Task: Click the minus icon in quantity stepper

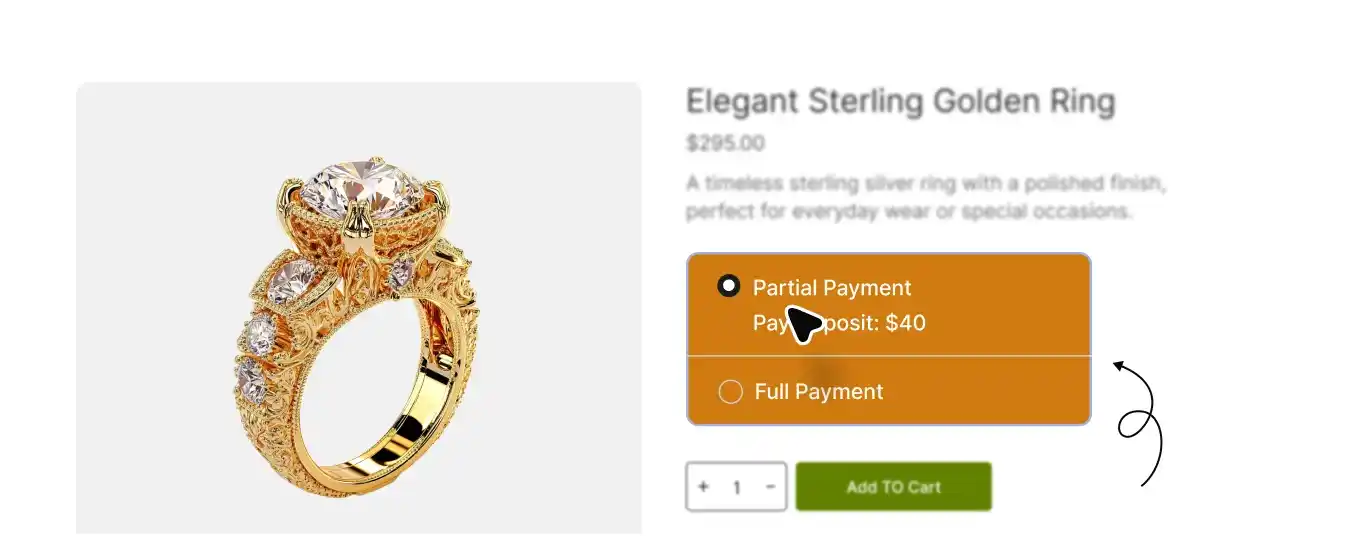Action: [770, 487]
